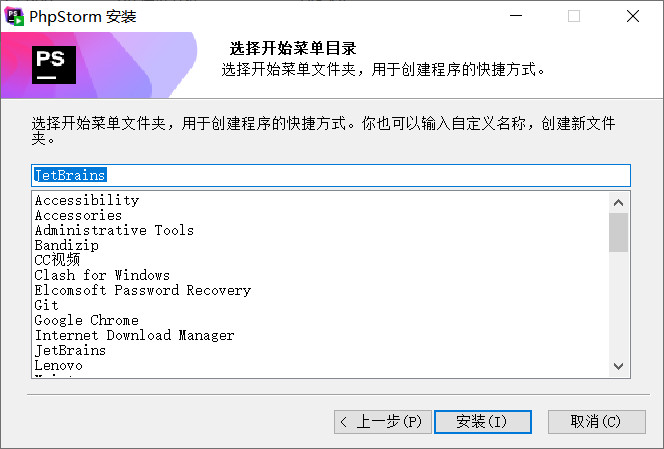
Task: Select the Lenovo folder
Action: coord(58,365)
